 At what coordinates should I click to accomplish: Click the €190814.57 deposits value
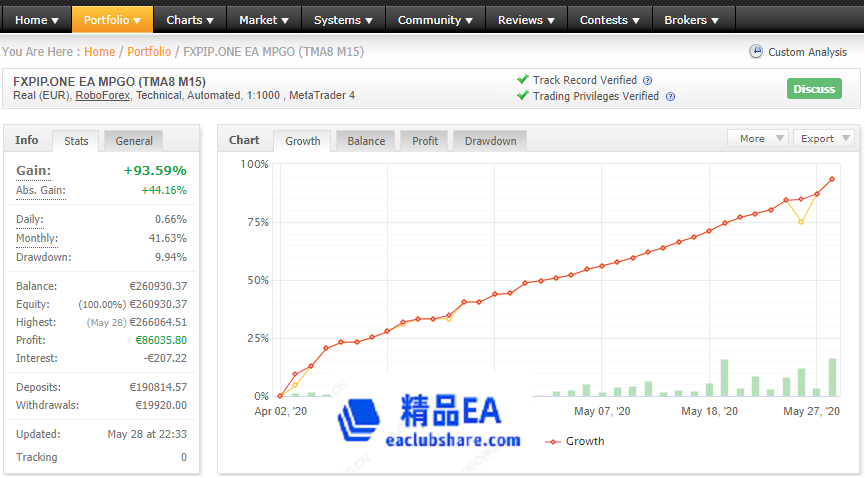pyautogui.click(x=158, y=387)
